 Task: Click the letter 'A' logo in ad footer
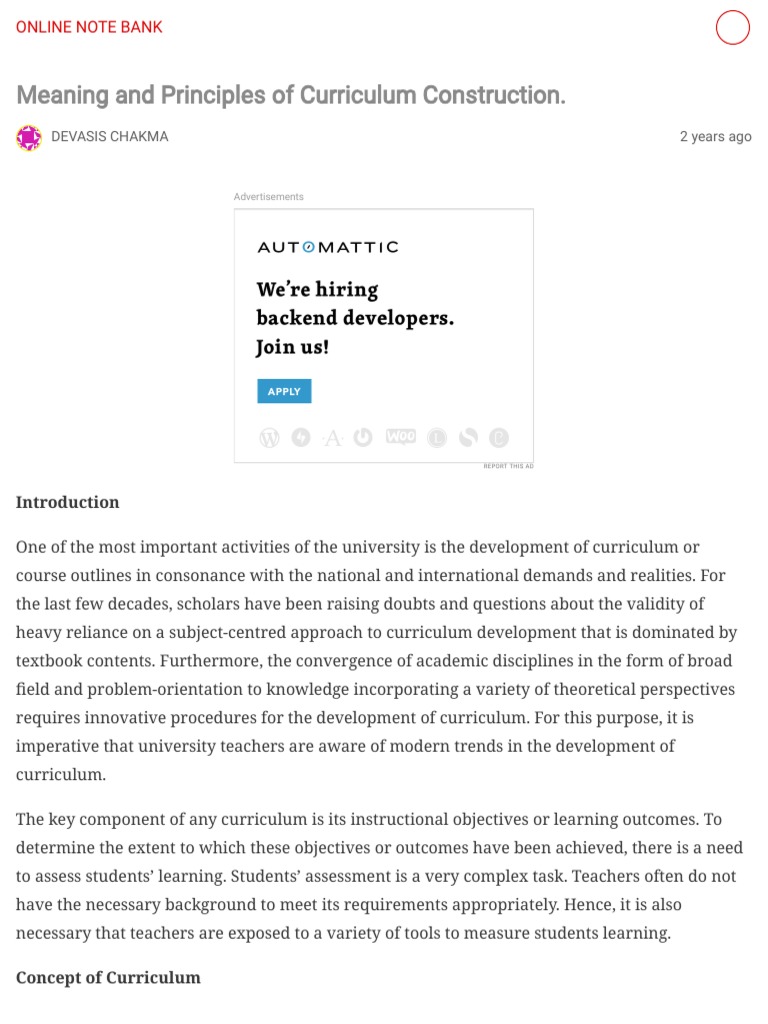point(332,437)
